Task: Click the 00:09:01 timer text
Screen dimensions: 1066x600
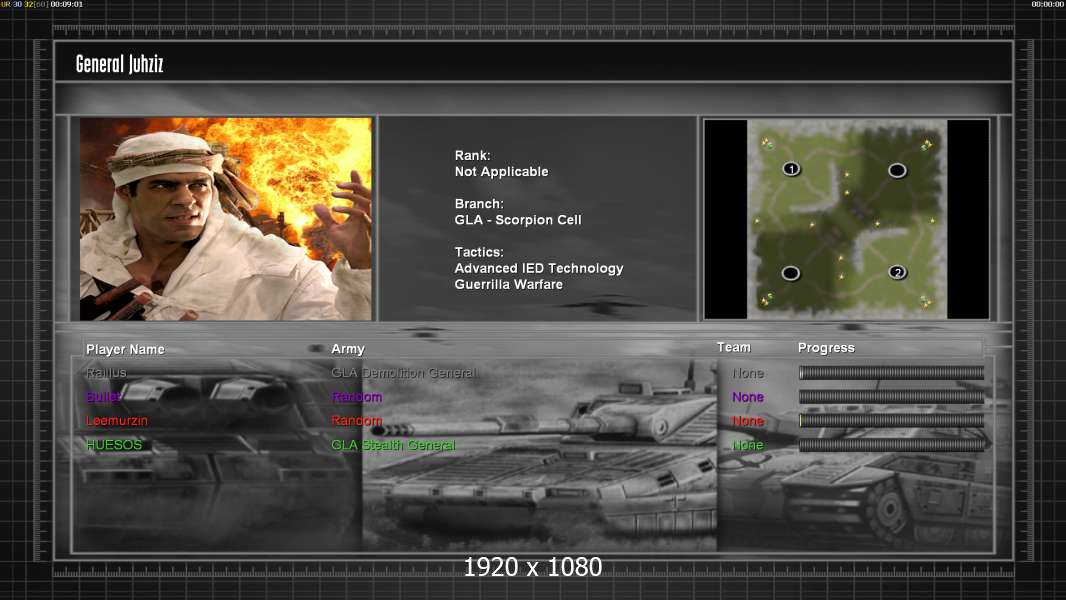Action: click(x=67, y=4)
